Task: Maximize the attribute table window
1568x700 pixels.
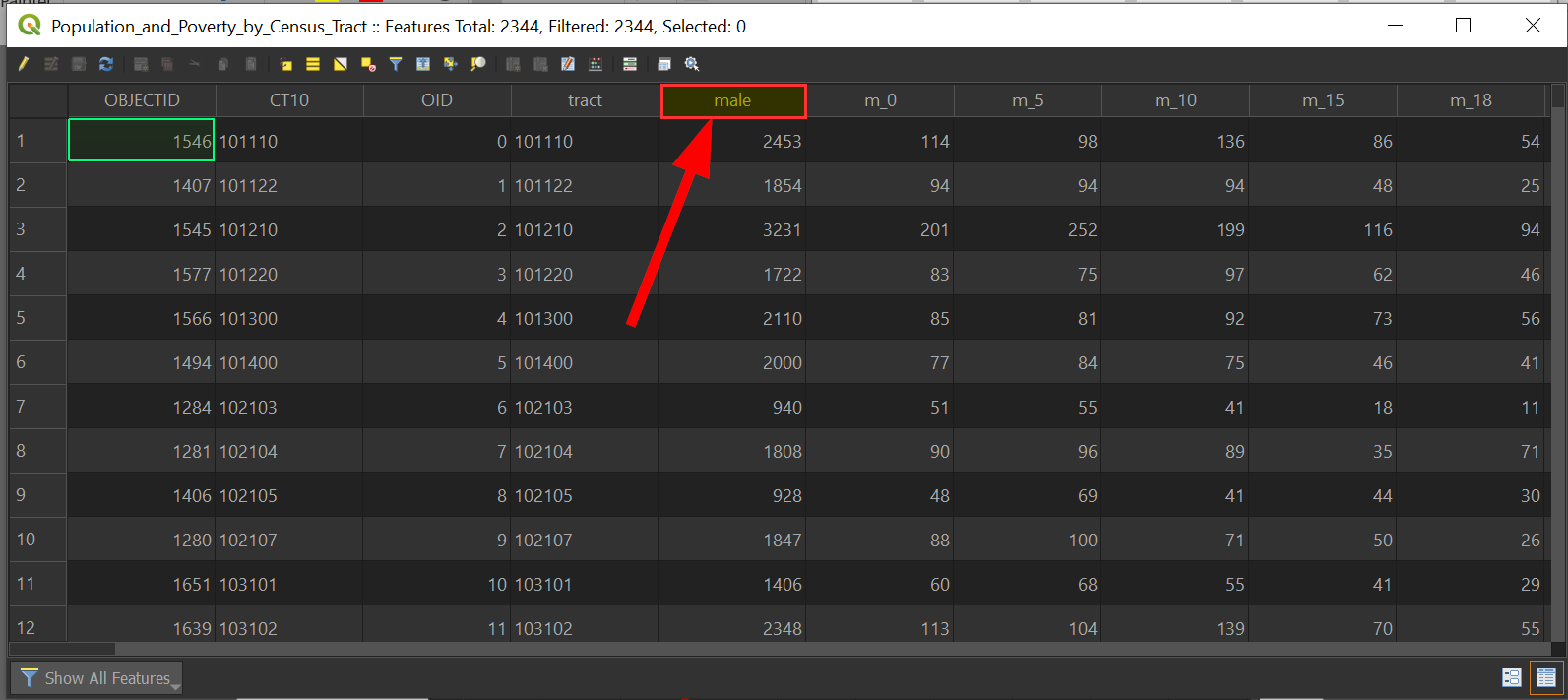Action: (1464, 26)
